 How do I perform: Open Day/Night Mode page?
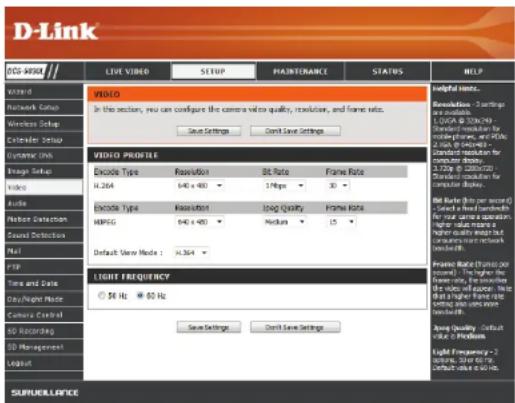click(44, 299)
